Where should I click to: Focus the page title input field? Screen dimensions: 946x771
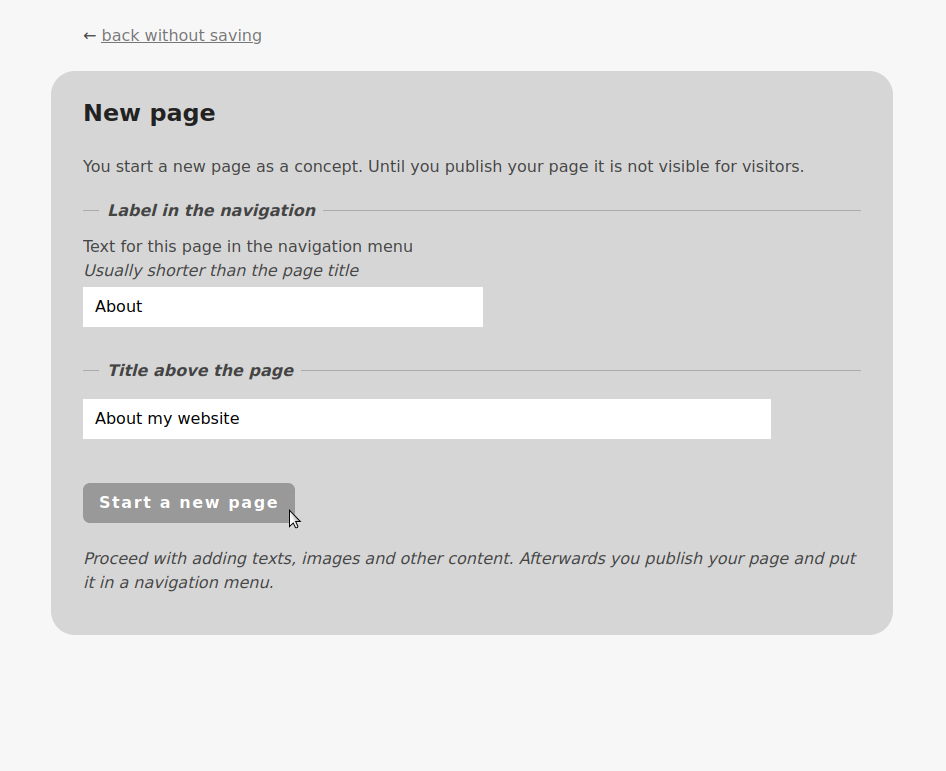[x=426, y=419]
